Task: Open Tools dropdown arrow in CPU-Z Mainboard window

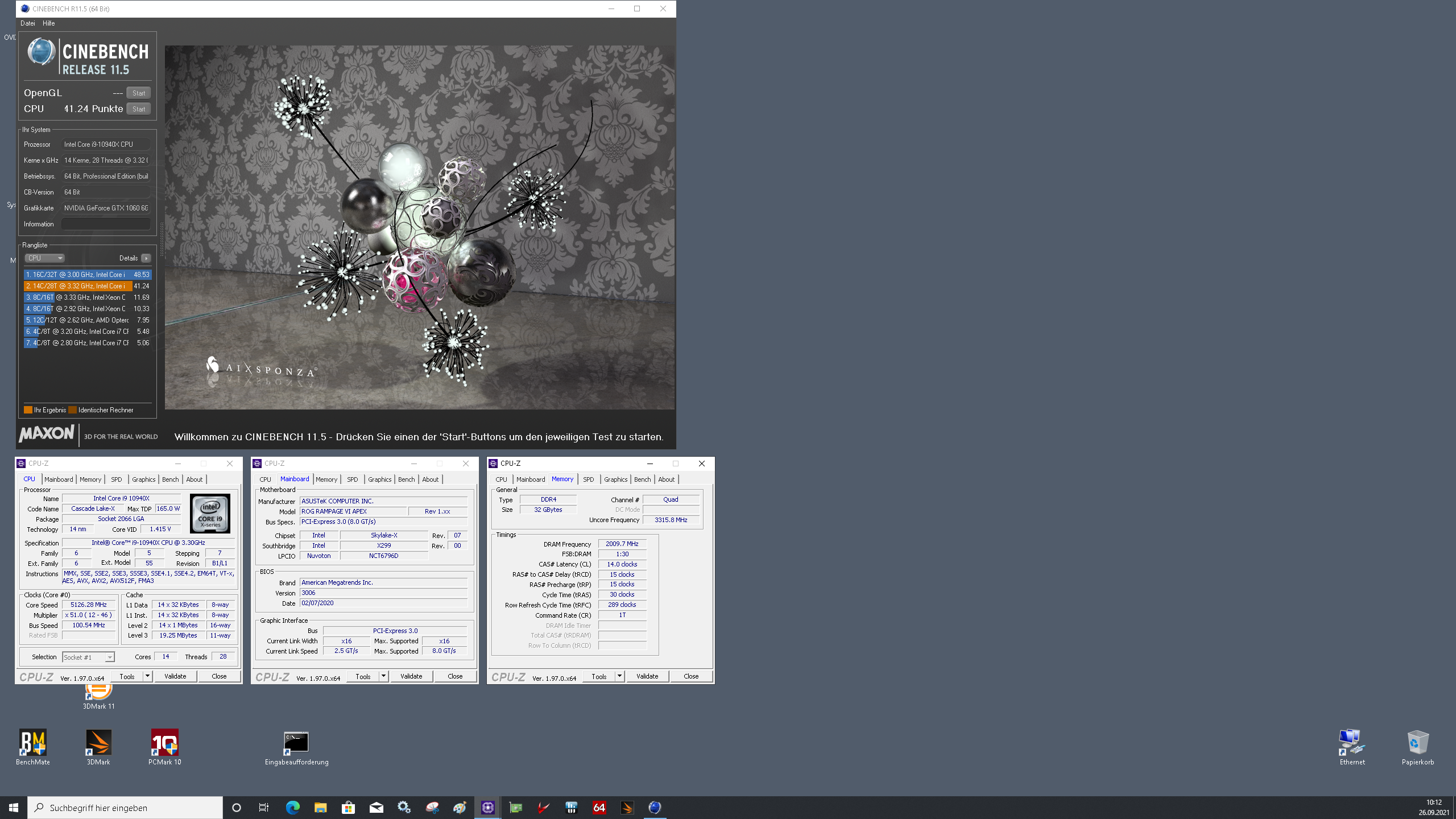Action: [383, 676]
